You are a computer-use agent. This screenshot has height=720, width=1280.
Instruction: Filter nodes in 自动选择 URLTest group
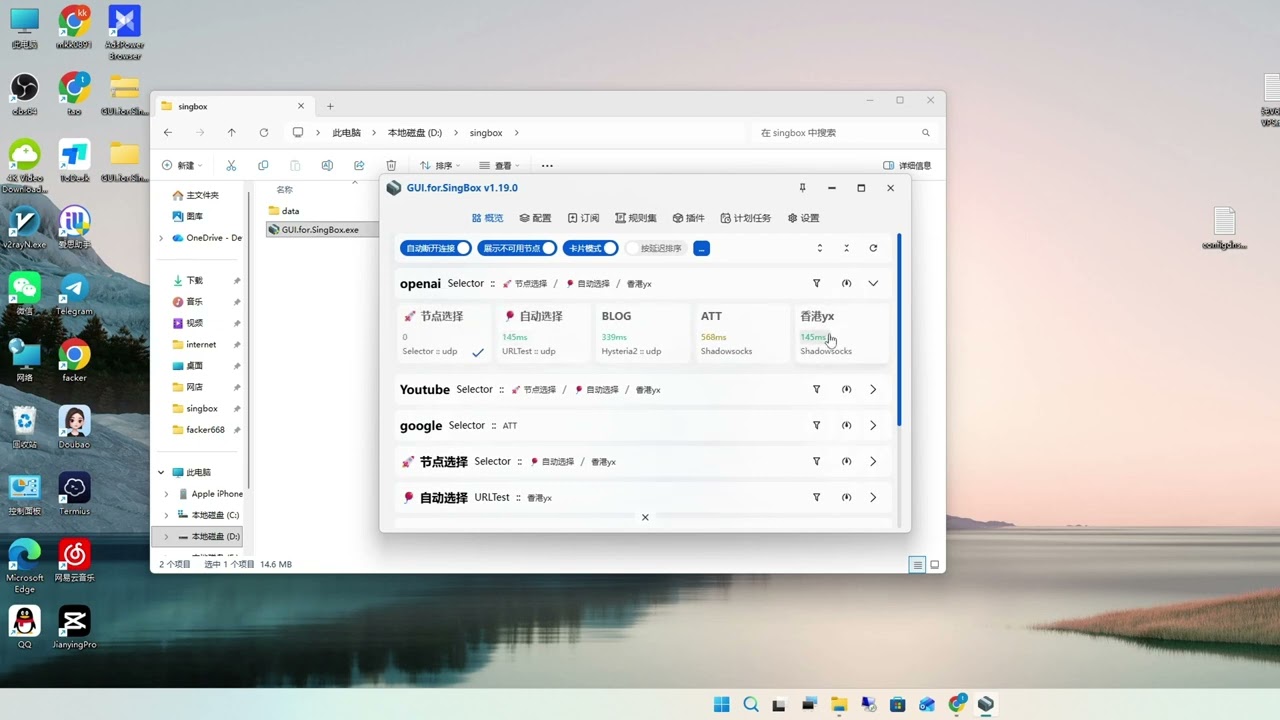(x=816, y=498)
